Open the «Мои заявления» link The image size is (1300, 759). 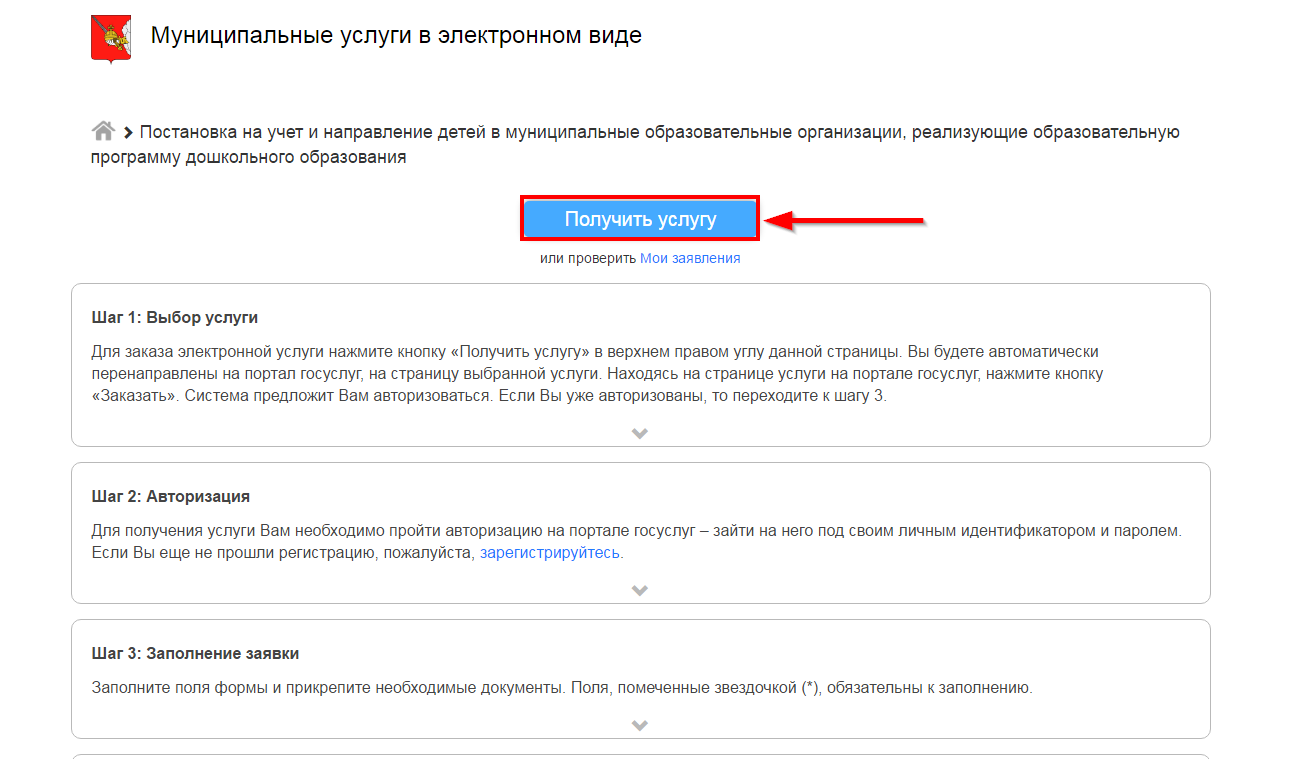click(690, 258)
